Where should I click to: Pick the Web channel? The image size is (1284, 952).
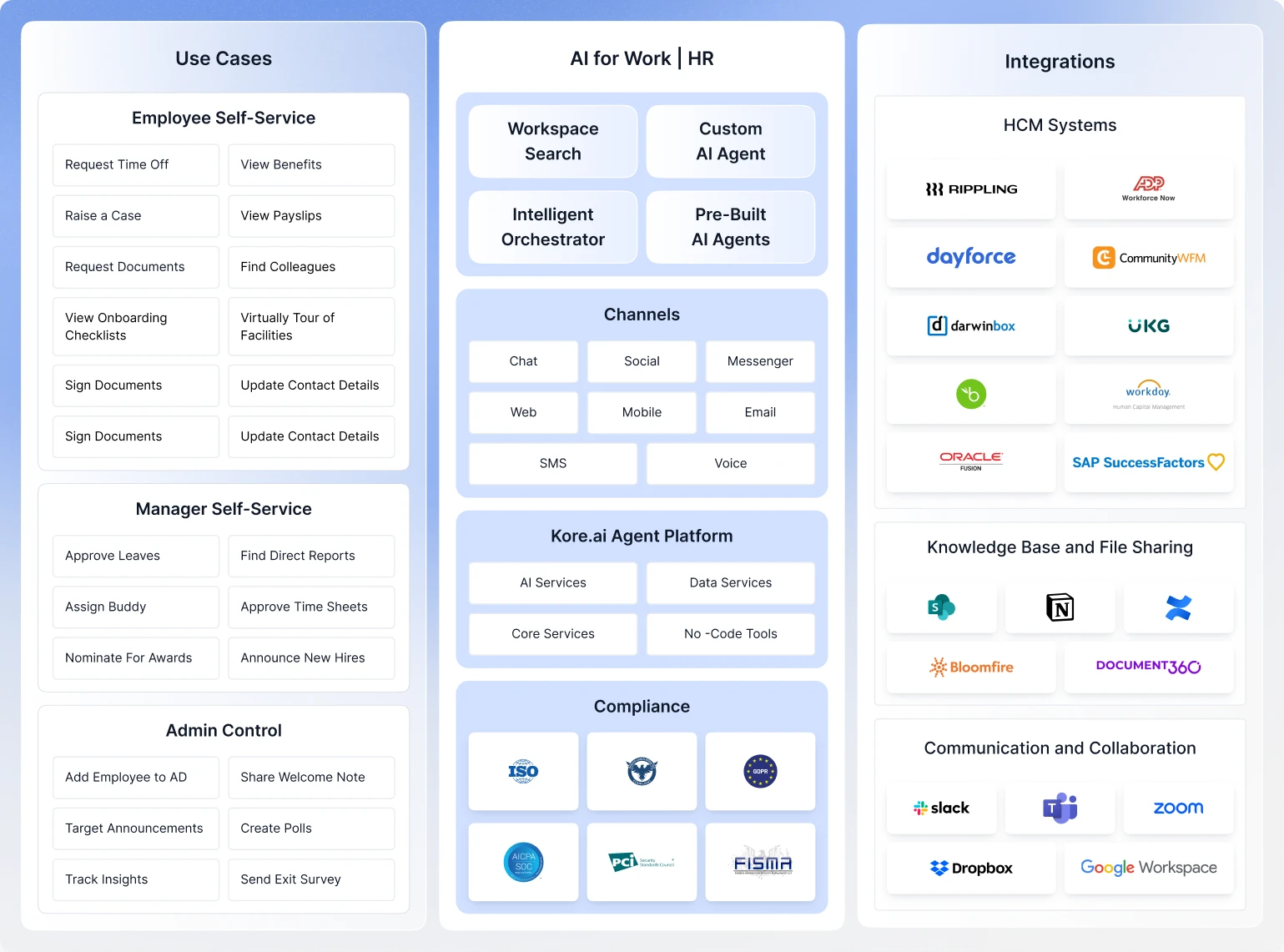coord(523,412)
